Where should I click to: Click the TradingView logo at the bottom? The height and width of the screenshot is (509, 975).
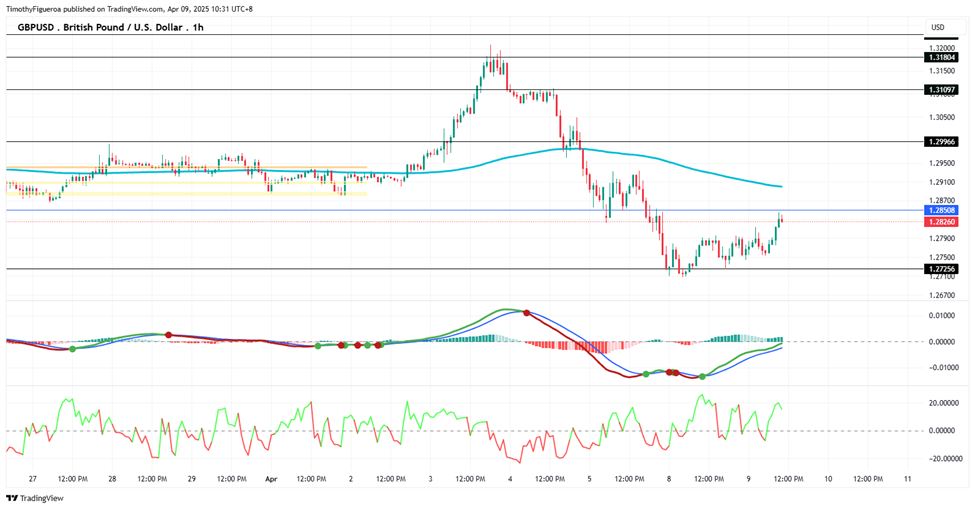click(35, 498)
